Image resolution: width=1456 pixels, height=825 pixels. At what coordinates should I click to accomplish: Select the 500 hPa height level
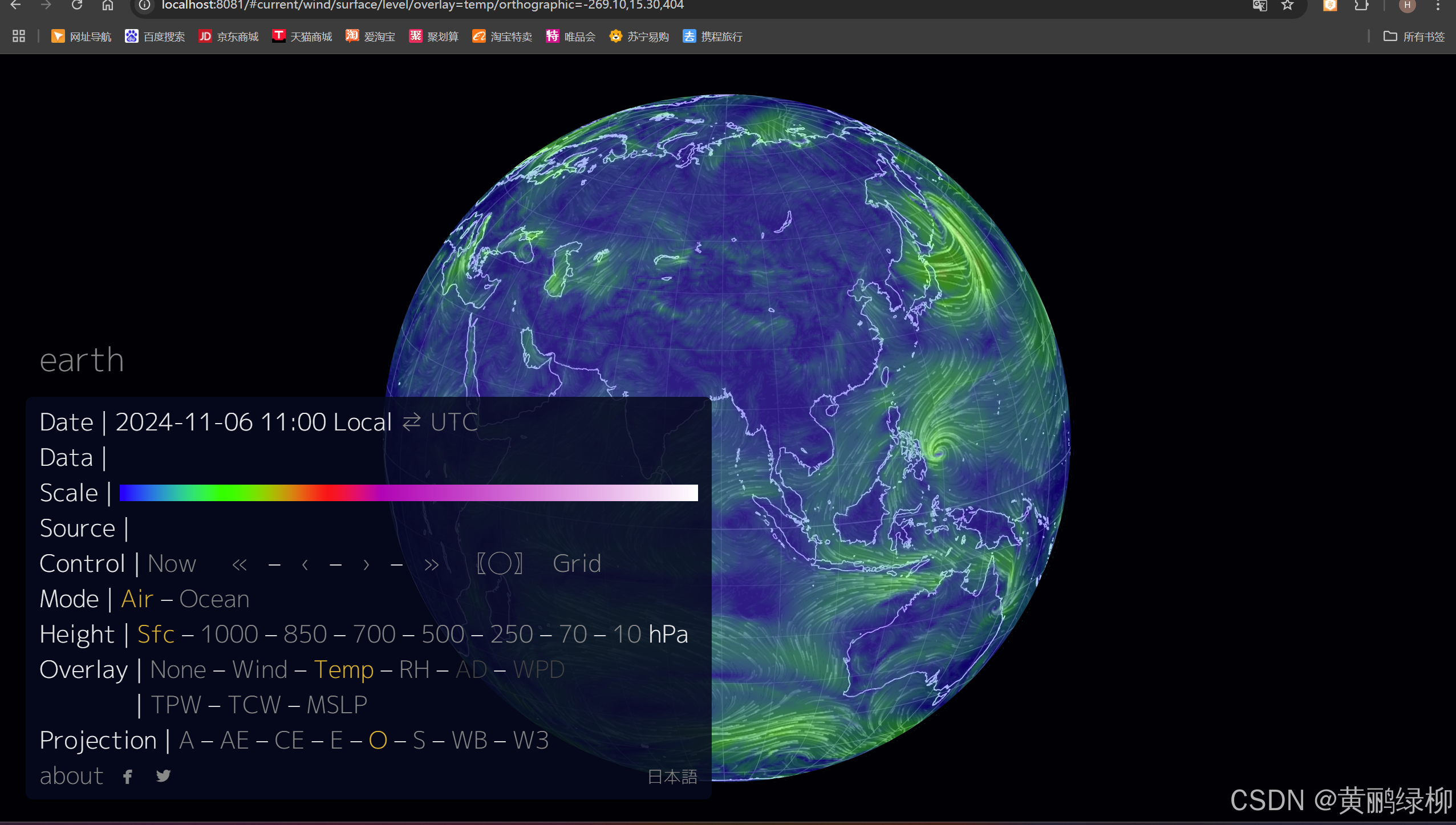coord(443,635)
